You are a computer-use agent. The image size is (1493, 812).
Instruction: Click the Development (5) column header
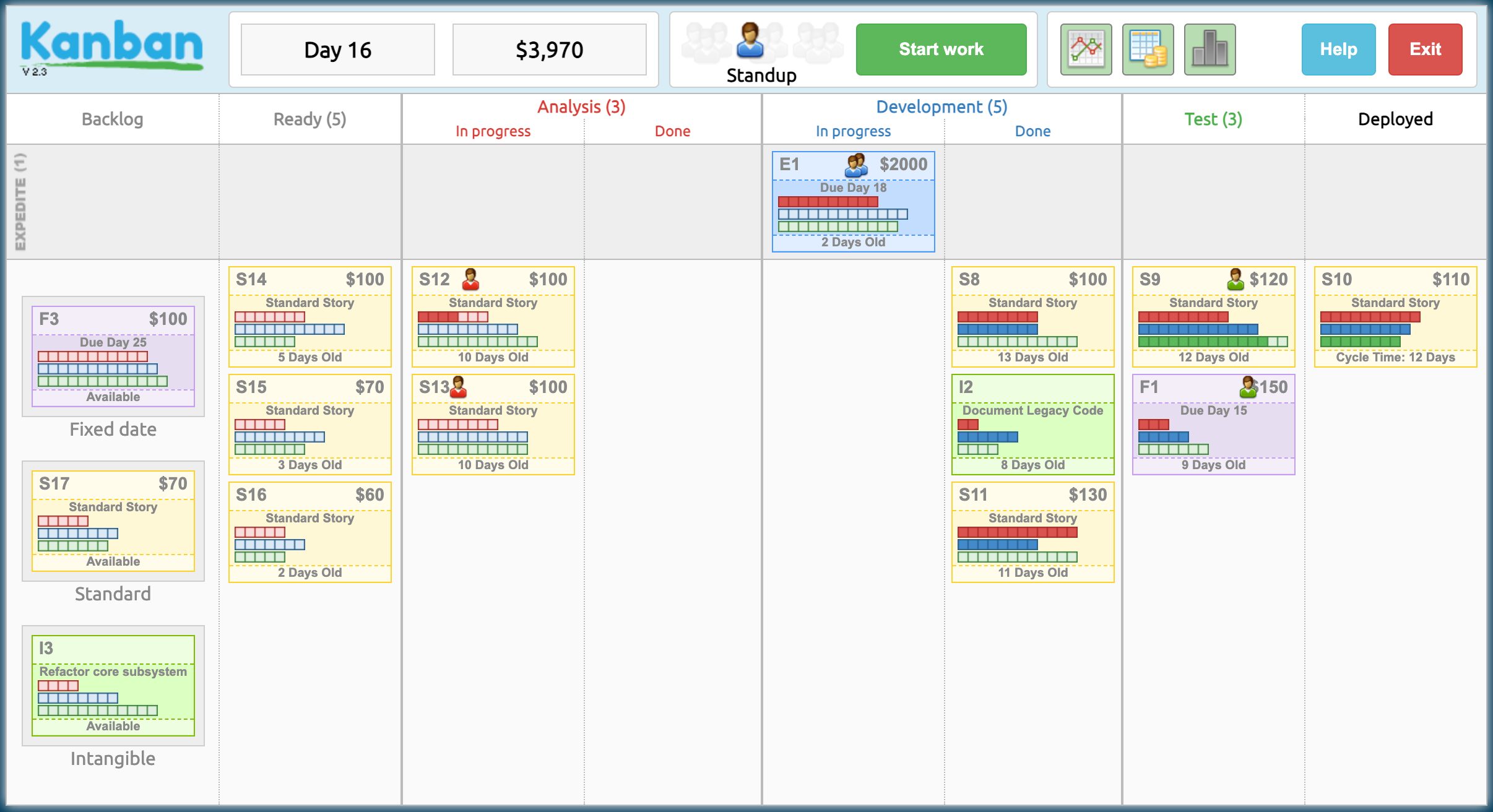pos(941,107)
